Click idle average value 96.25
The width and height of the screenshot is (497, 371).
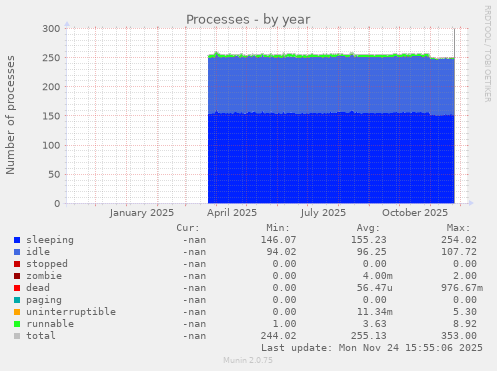coord(372,252)
